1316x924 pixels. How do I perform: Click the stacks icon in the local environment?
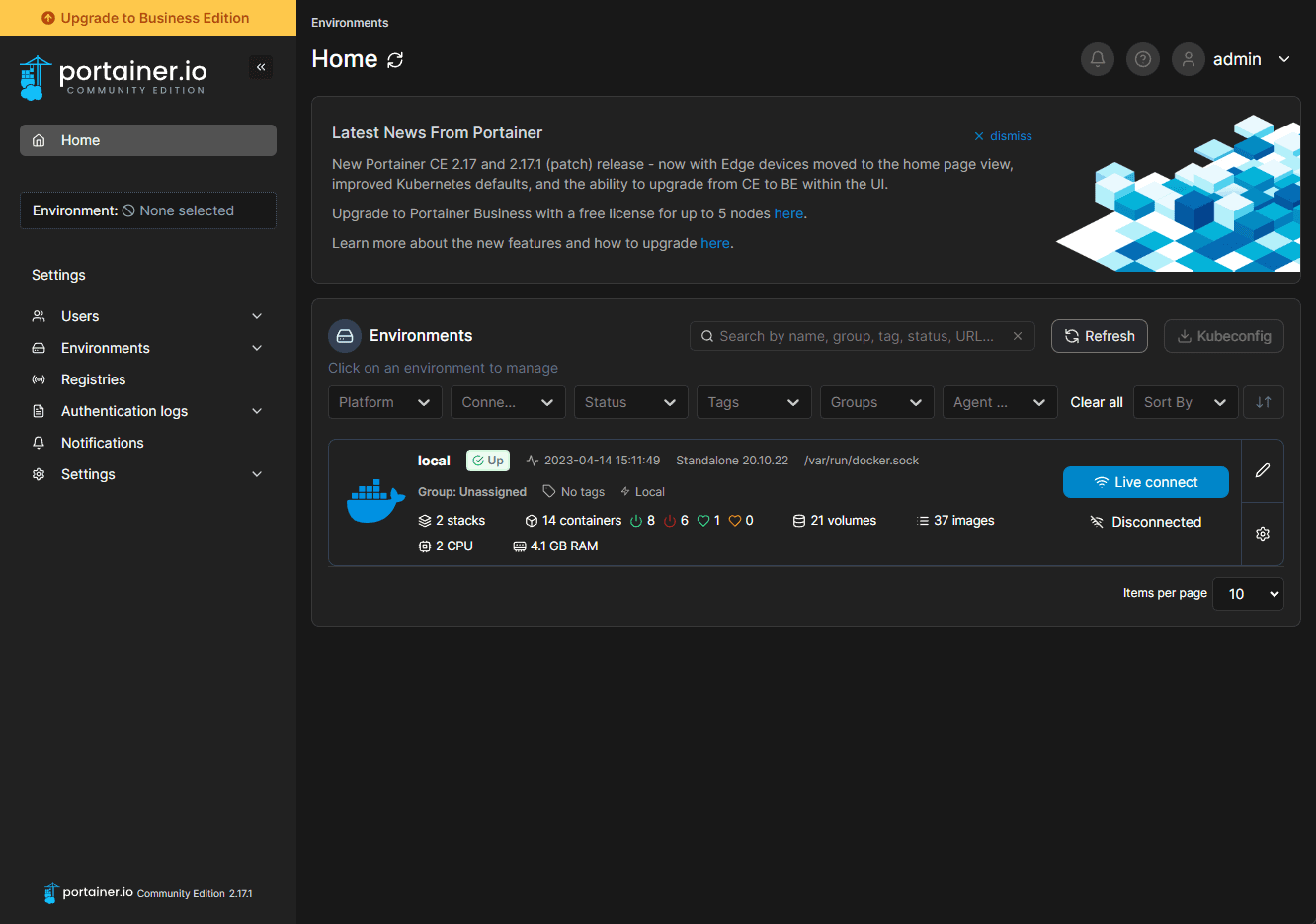click(x=425, y=521)
